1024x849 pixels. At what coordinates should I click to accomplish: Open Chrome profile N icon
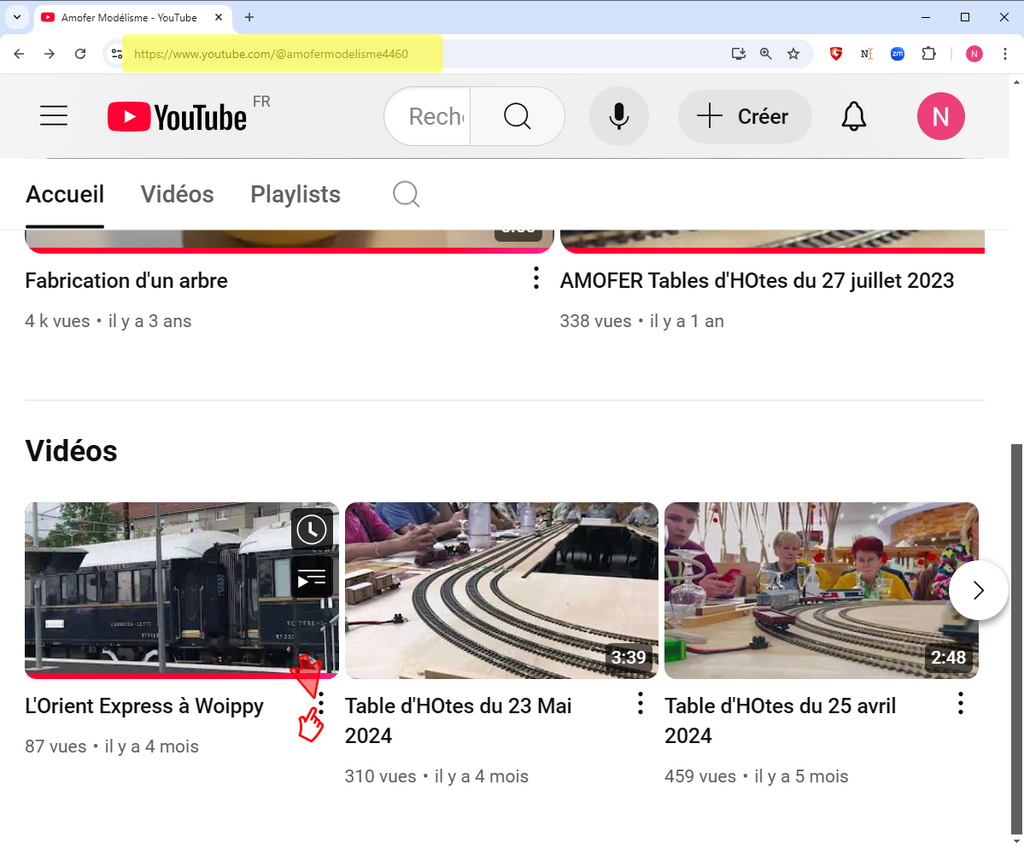[974, 54]
